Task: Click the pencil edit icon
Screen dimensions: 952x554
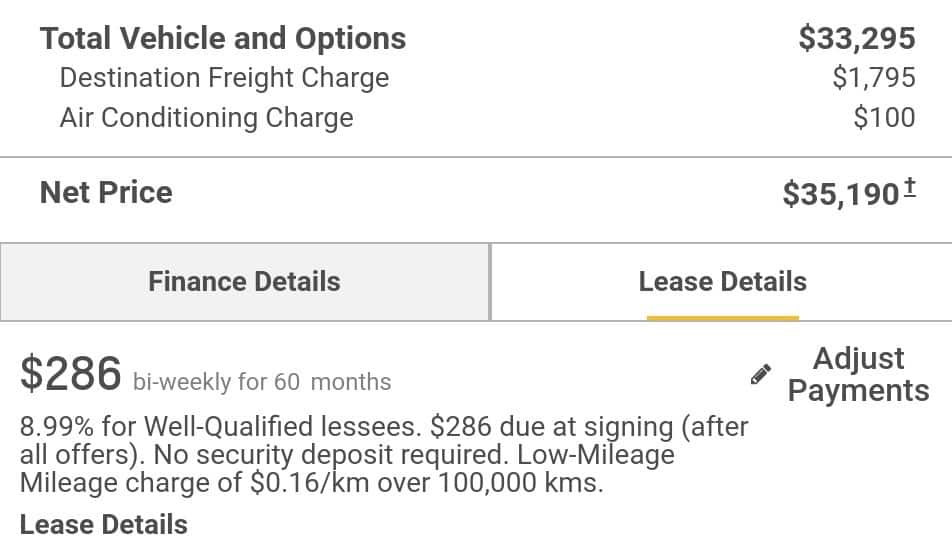Action: point(761,375)
